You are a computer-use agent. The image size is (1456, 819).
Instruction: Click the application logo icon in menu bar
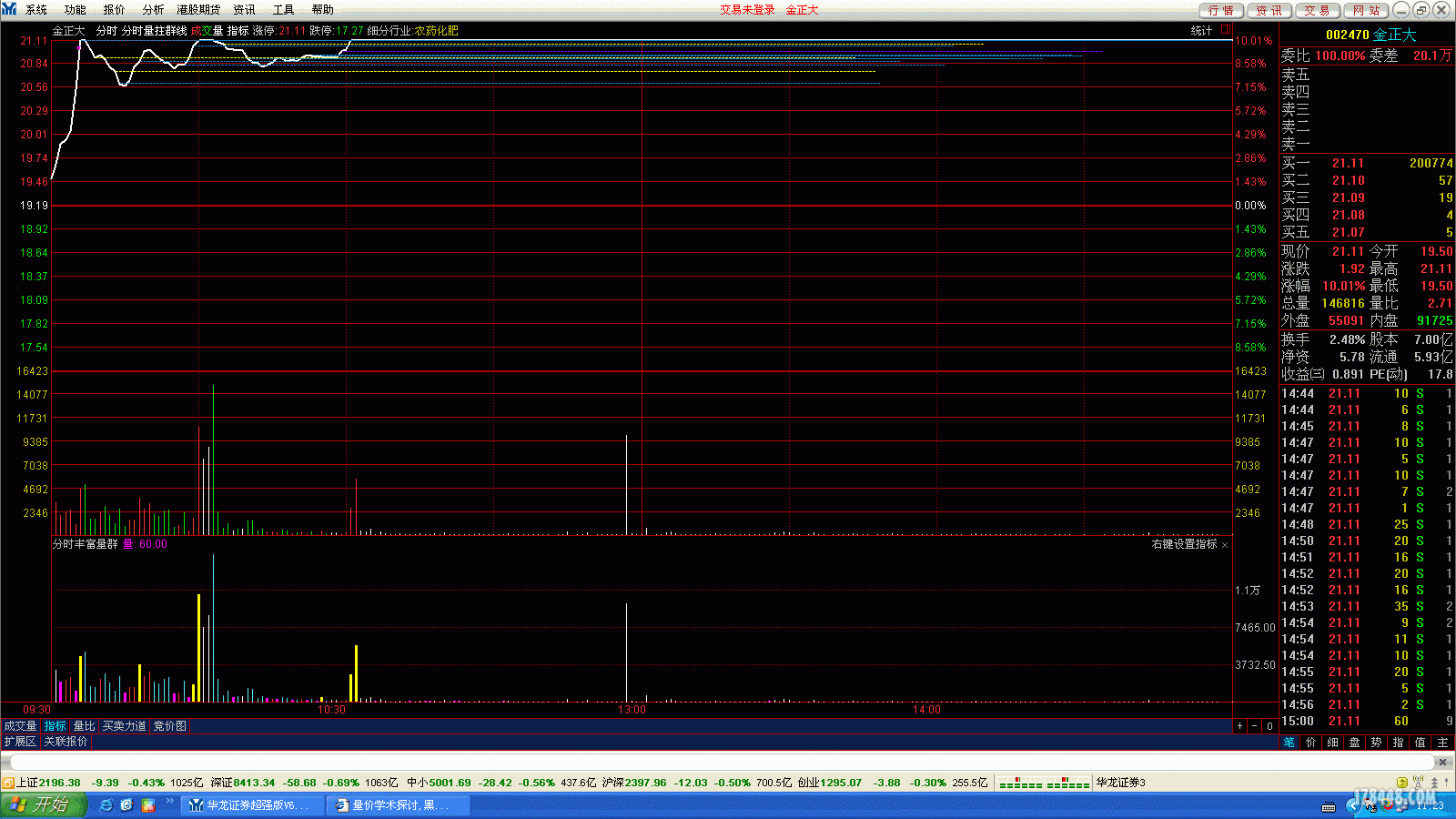tap(9, 9)
